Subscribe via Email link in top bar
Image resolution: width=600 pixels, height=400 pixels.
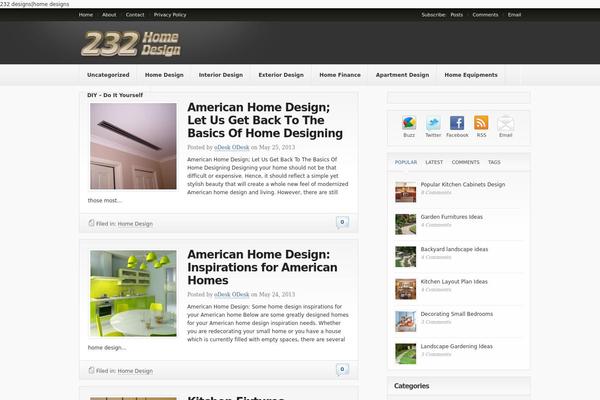pyautogui.click(x=514, y=15)
